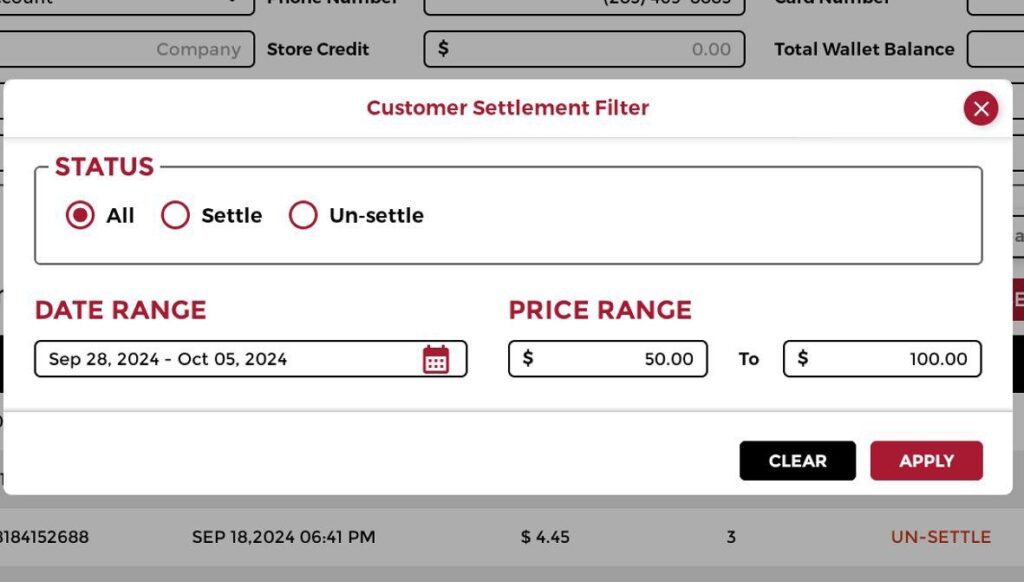Click the Sep 28 - Oct 05 date range field
This screenshot has height=582, width=1024.
pyautogui.click(x=230, y=359)
